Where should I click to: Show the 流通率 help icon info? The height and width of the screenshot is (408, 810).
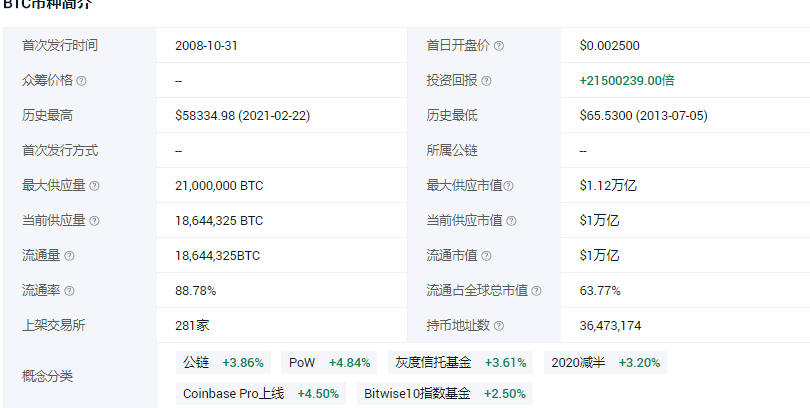point(69,291)
